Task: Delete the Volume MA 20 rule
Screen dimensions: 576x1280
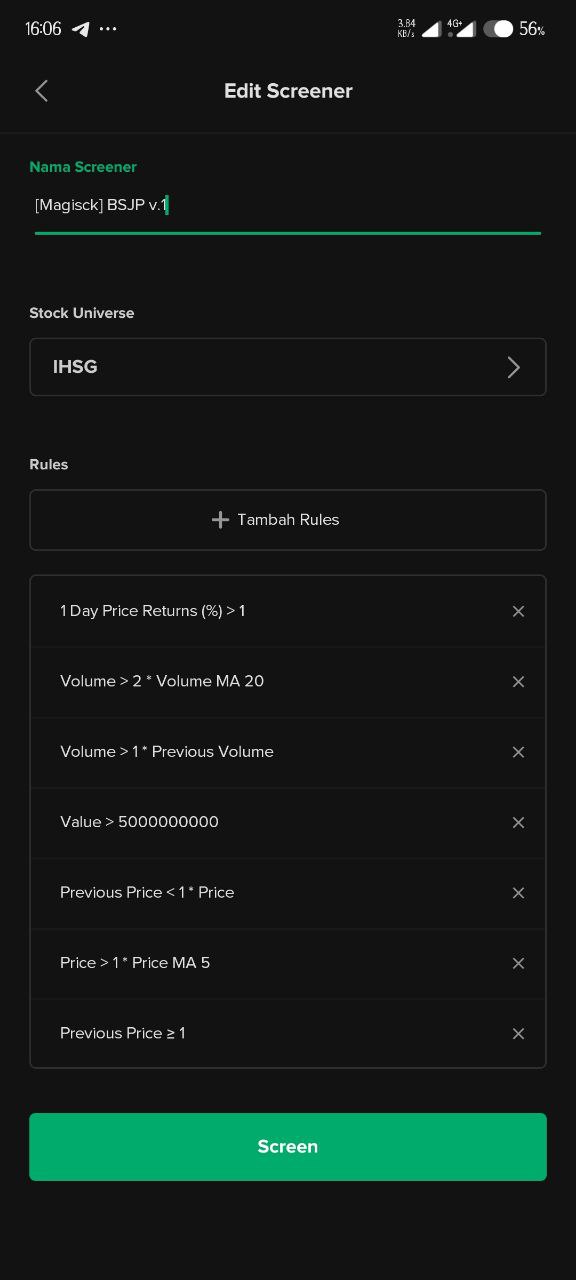Action: [x=518, y=681]
